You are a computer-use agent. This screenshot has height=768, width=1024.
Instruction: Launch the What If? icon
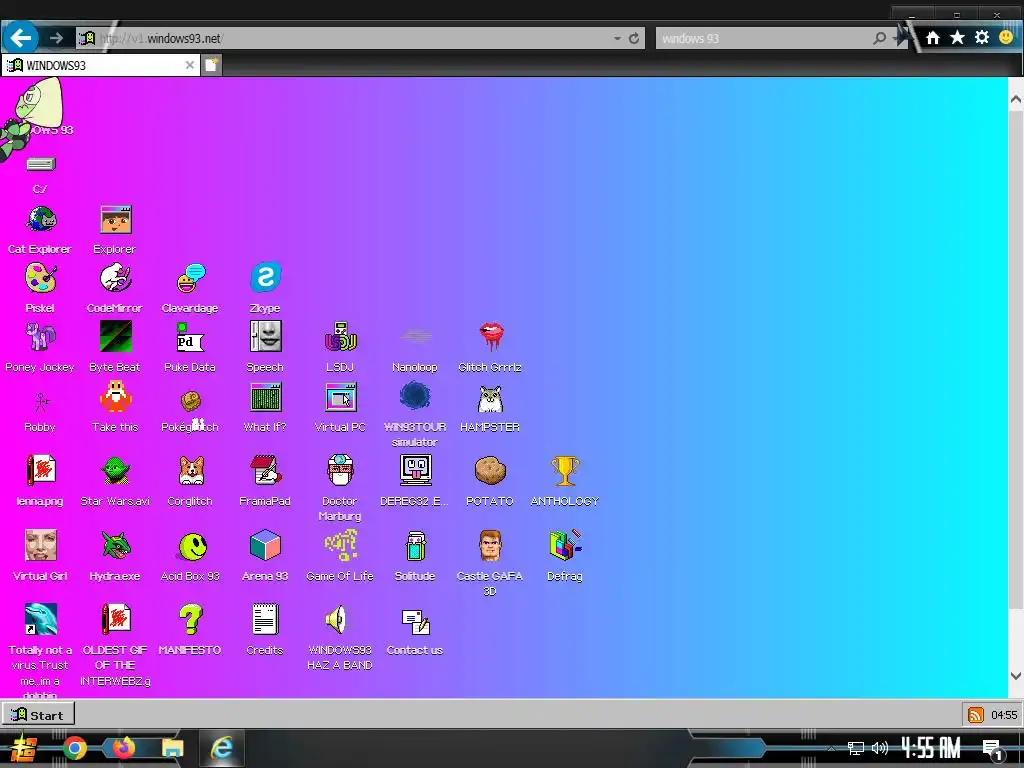[265, 397]
